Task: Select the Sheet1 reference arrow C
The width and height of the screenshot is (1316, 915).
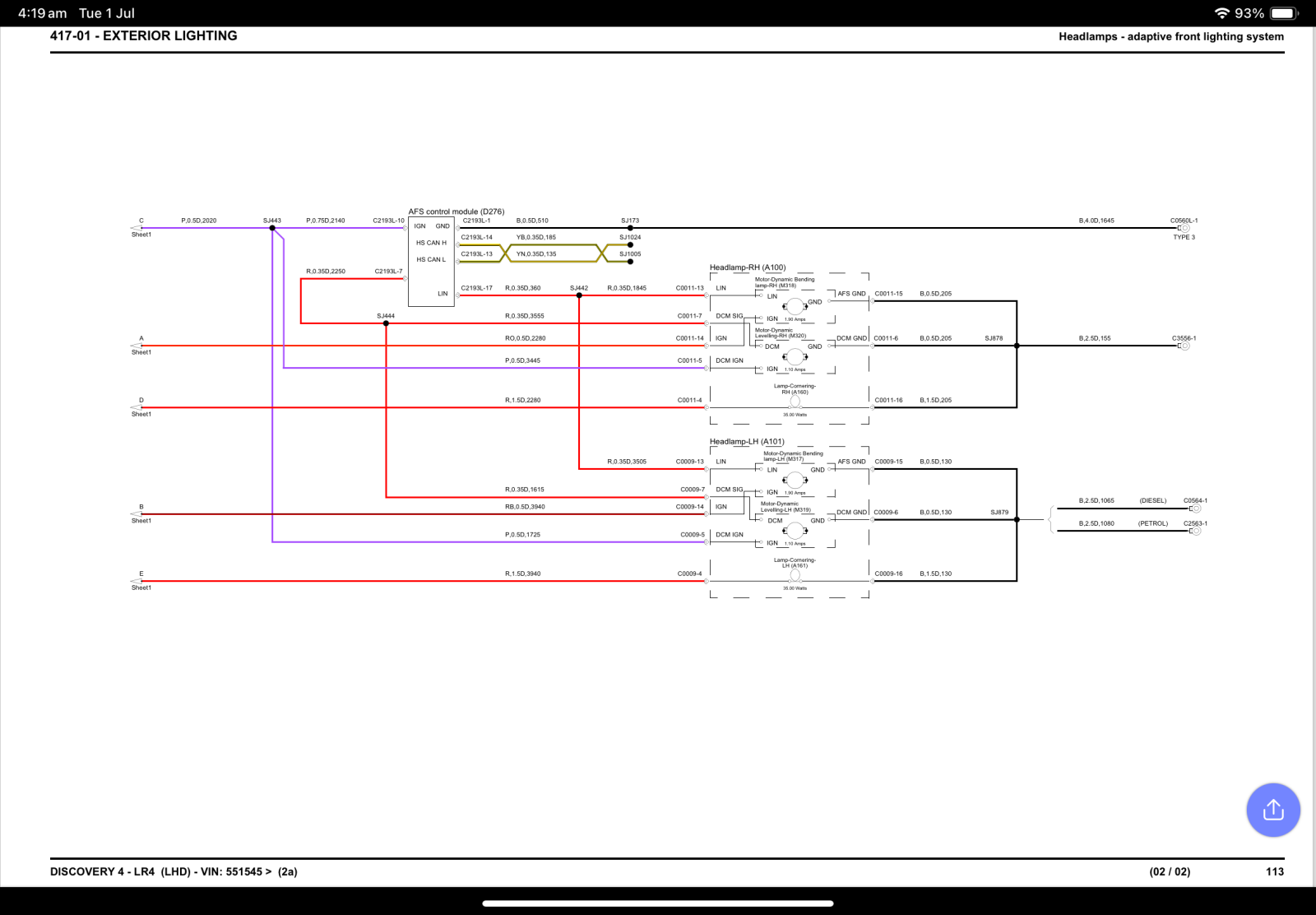Action: point(137,228)
